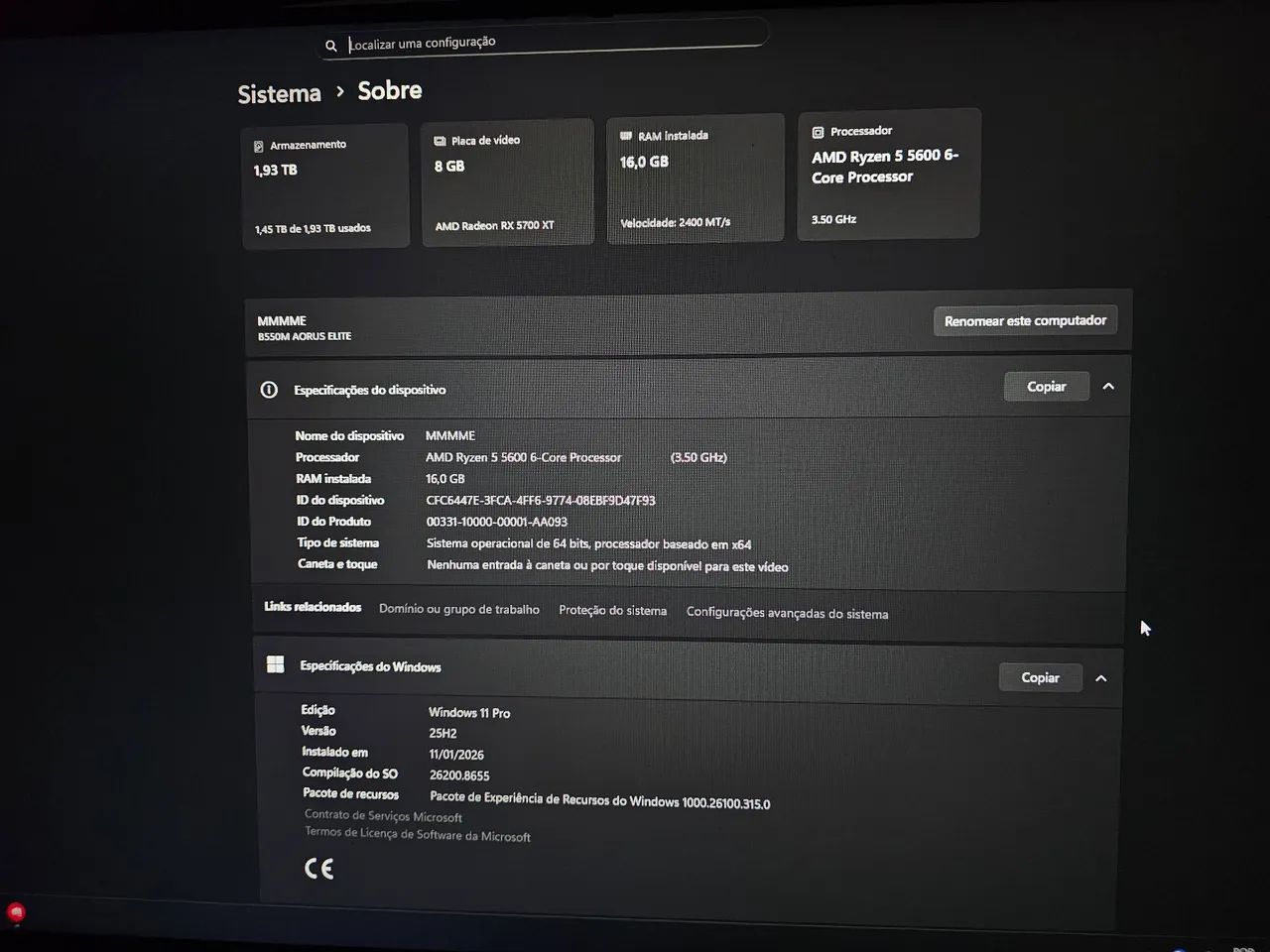This screenshot has width=1270, height=952.
Task: Open 'Contrato de Serviços Microsoft' link
Action: 383,816
